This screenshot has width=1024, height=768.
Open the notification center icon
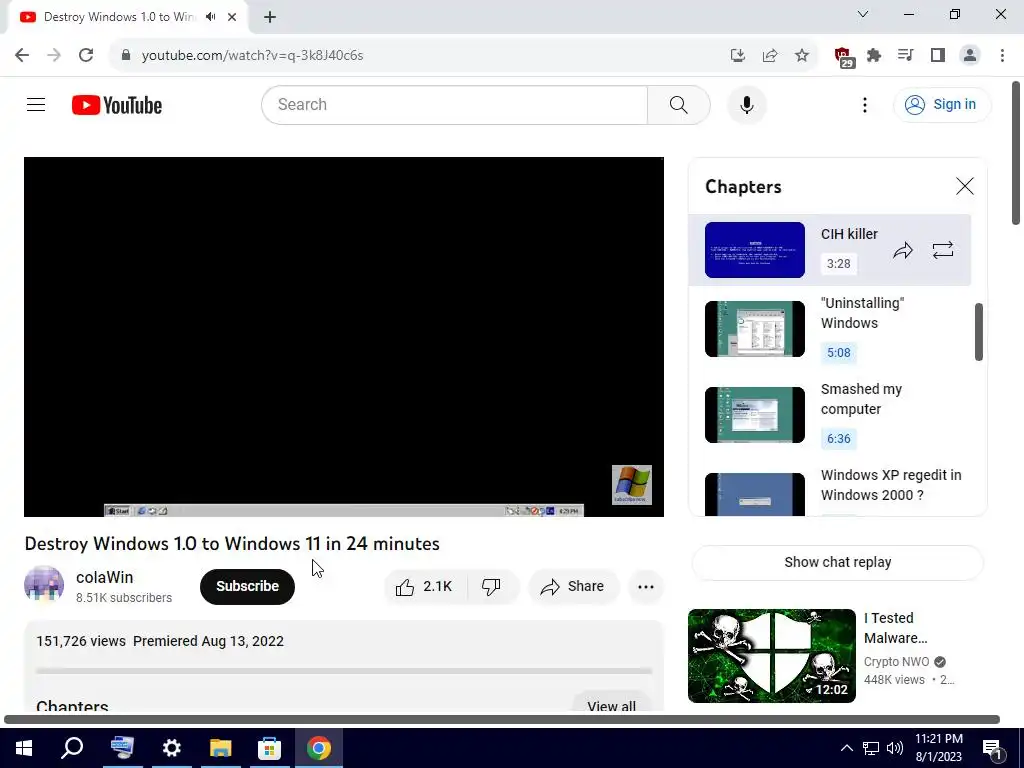[993, 749]
